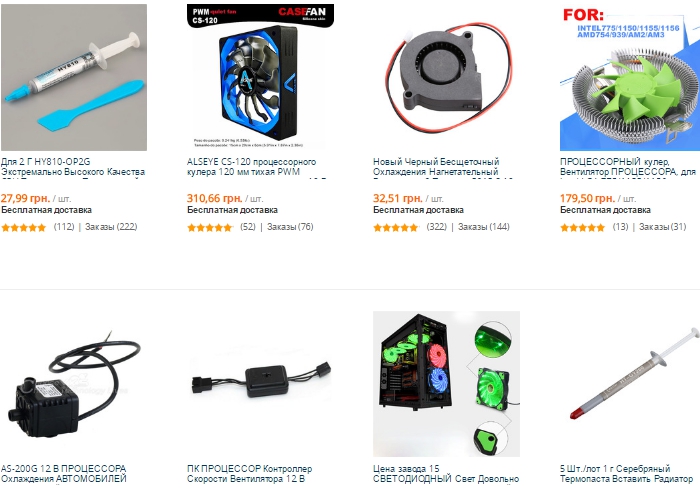The image size is (700, 488).
Task: Open the green CPU cooler product image
Action: (630, 77)
